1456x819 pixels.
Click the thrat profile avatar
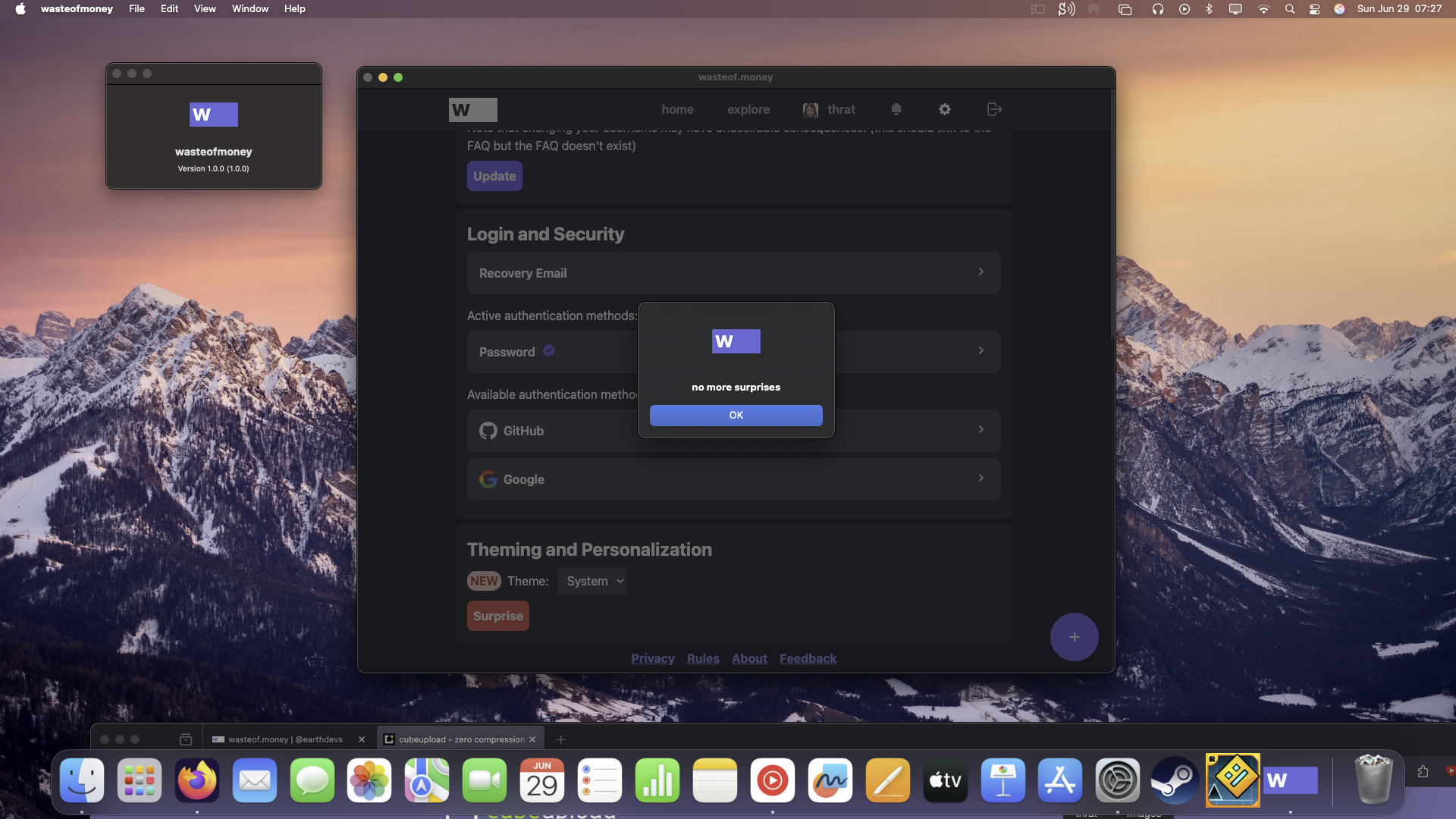tap(811, 110)
